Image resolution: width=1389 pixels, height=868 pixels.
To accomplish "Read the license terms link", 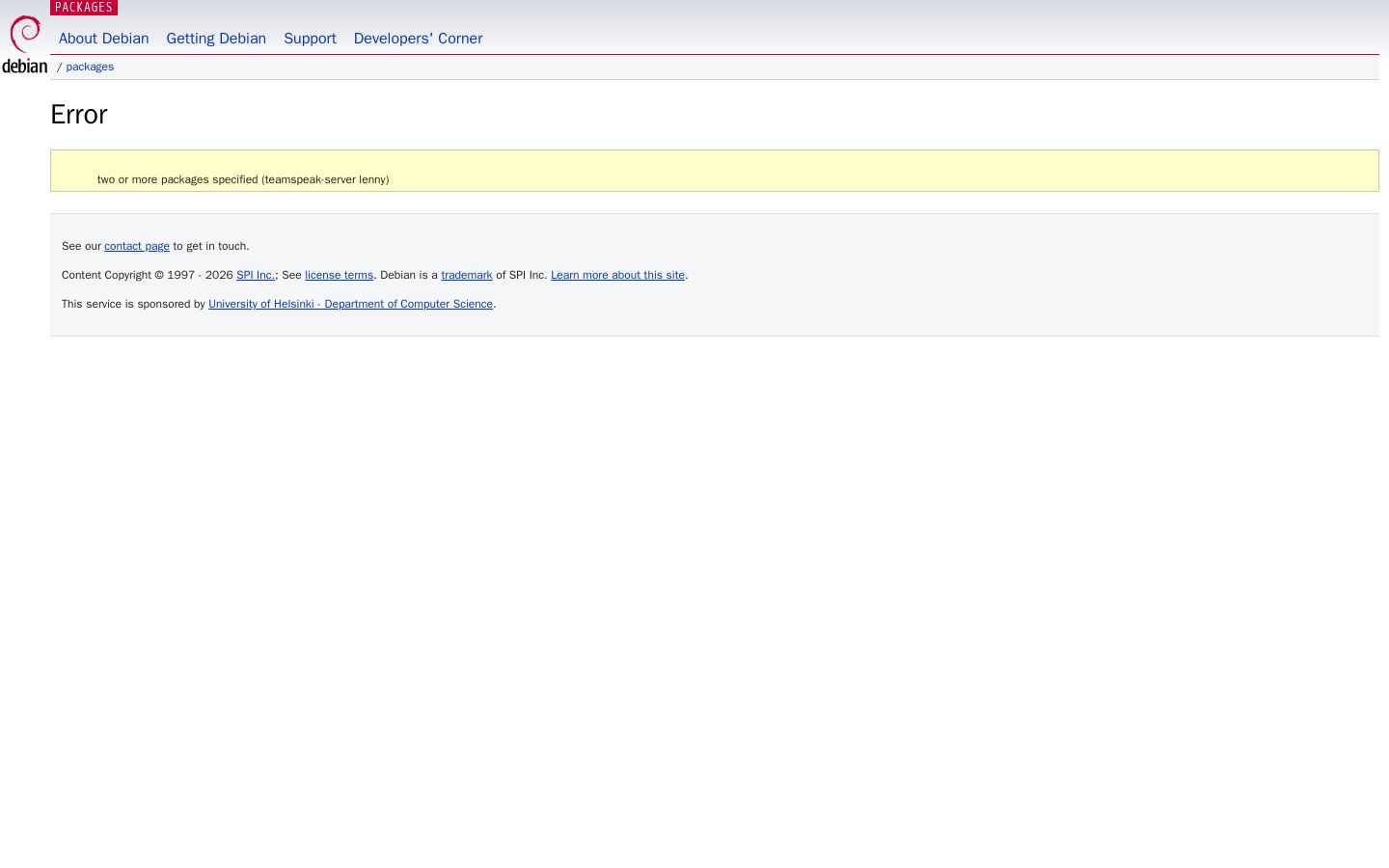I will 339,275.
